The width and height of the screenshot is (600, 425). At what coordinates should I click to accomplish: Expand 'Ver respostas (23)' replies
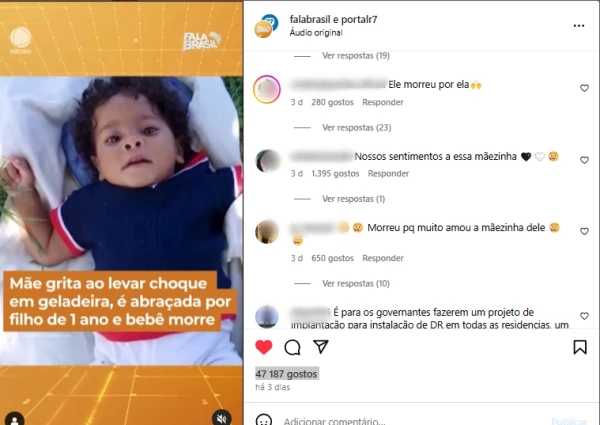point(357,127)
